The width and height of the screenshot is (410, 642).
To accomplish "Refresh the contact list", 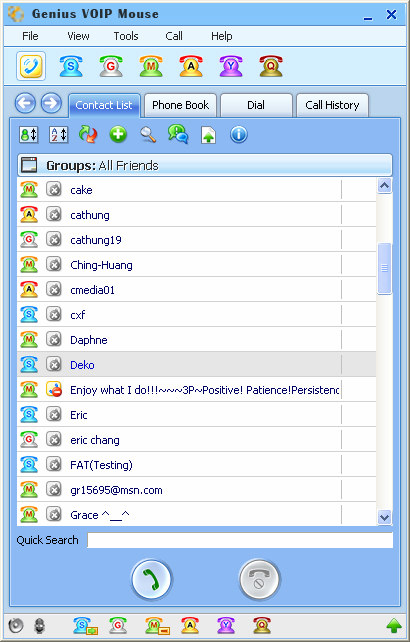I will pyautogui.click(x=88, y=135).
